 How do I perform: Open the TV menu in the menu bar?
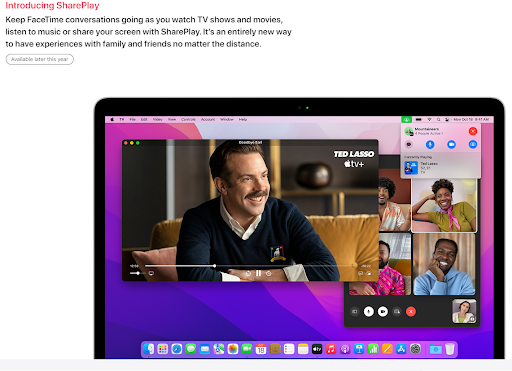pos(122,119)
